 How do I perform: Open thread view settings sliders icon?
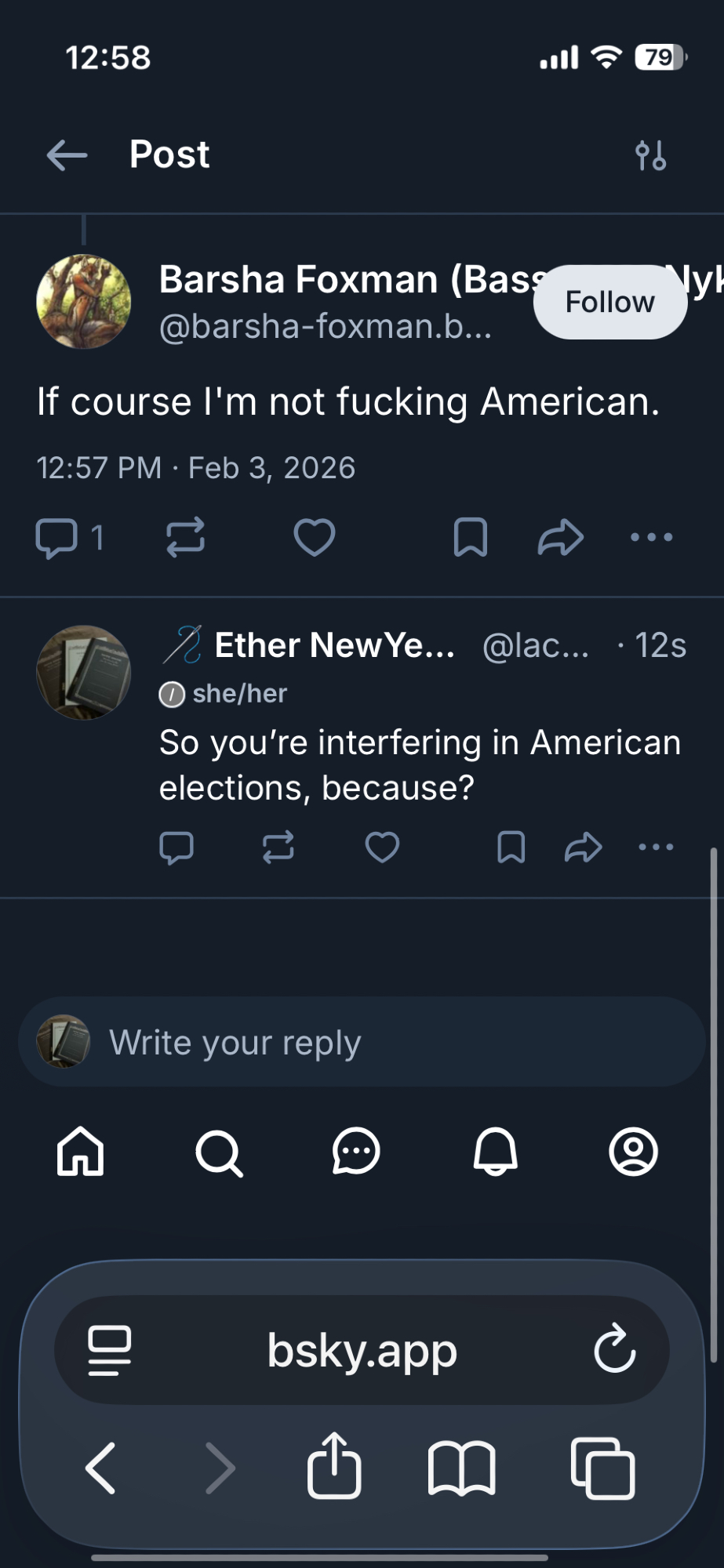(651, 155)
